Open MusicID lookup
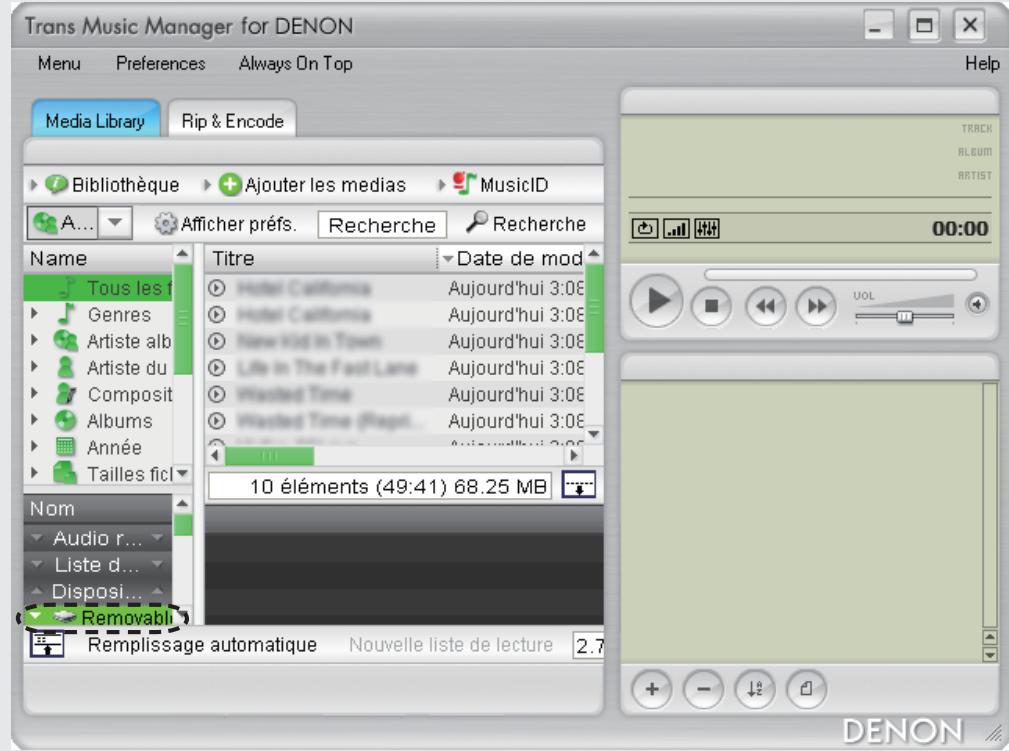This screenshot has height=751, width=1009. (x=501, y=185)
